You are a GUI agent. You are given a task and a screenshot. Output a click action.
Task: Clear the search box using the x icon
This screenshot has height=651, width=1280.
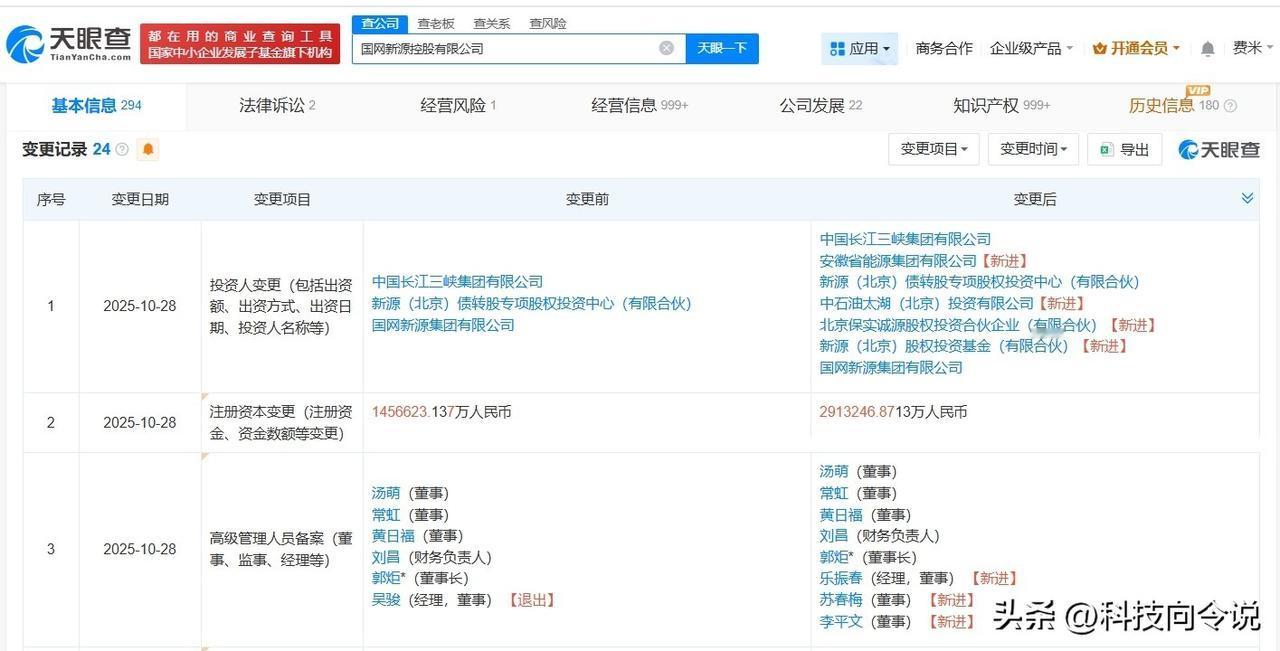click(x=666, y=47)
